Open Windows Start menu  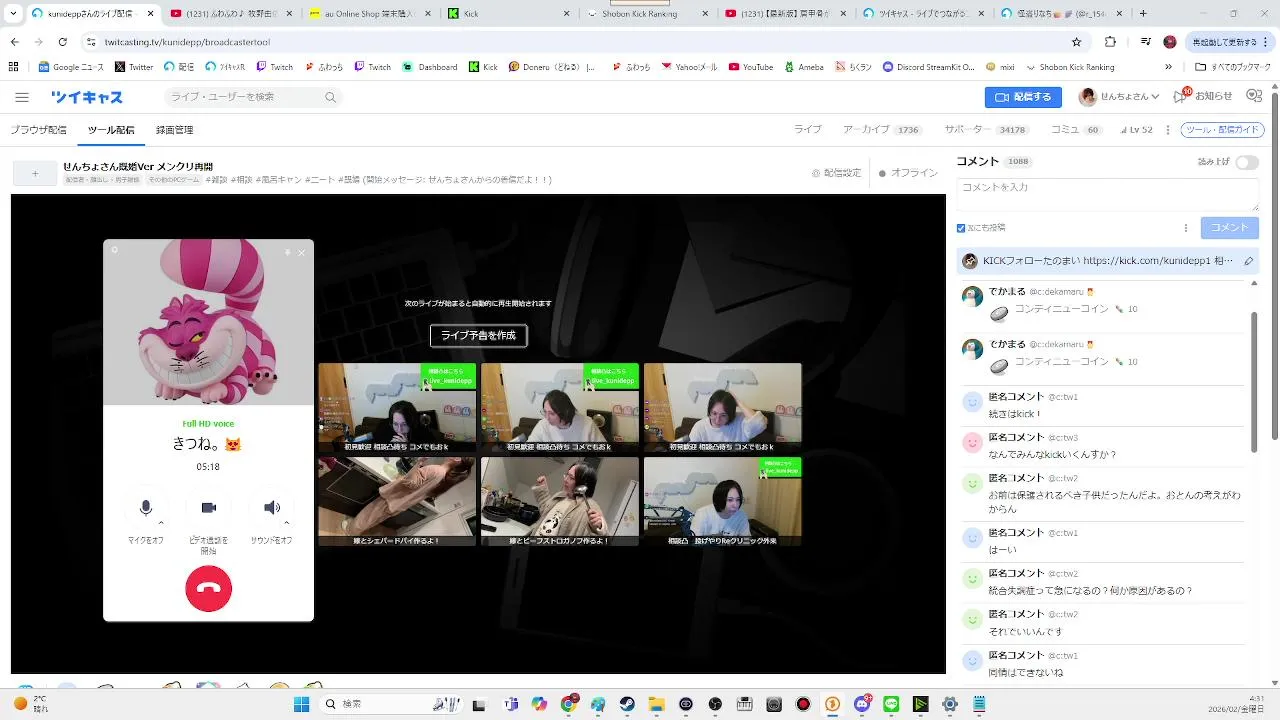pyautogui.click(x=301, y=704)
